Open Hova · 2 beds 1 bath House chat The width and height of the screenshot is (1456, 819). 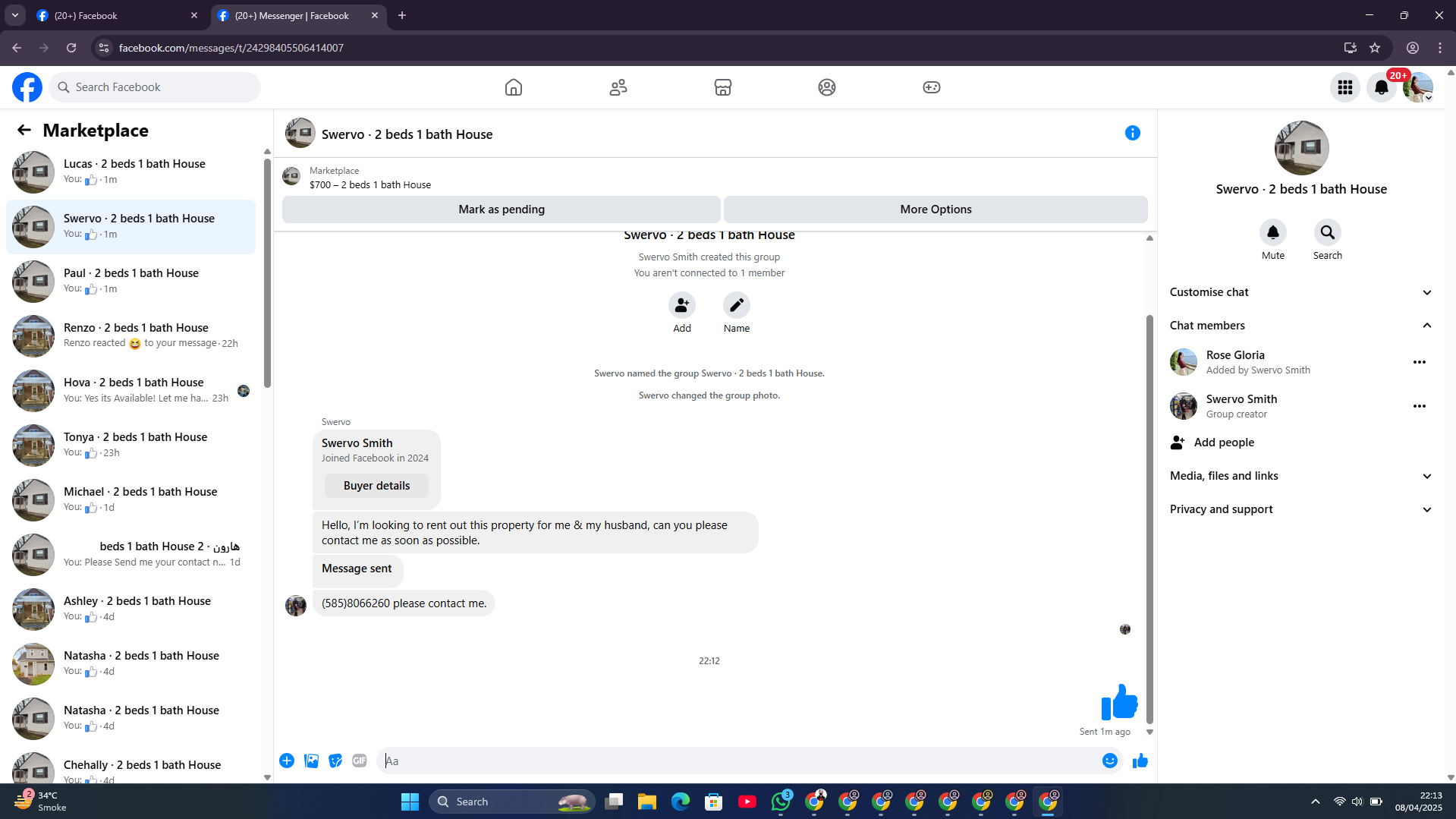click(131, 391)
